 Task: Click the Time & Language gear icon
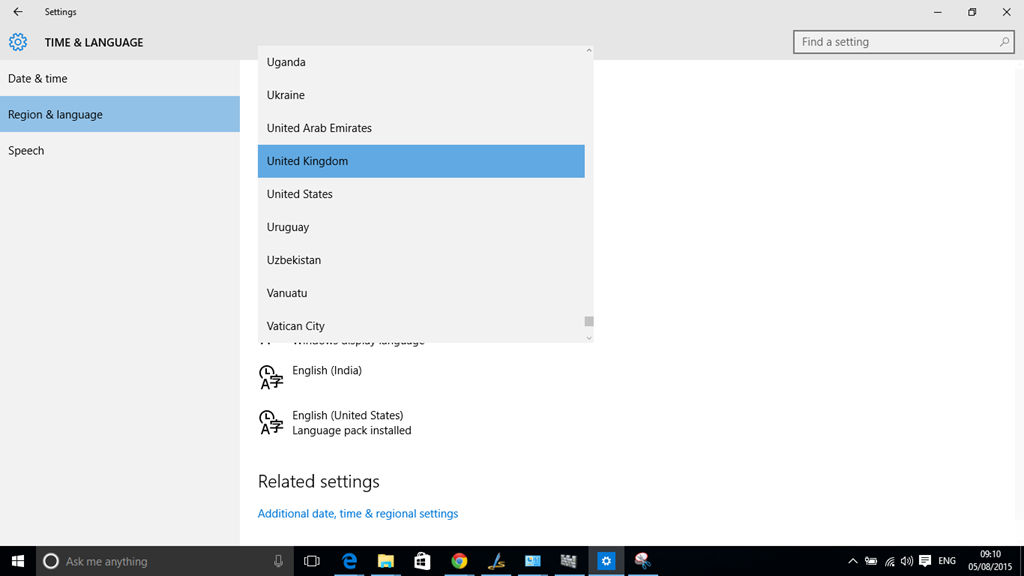pos(18,42)
